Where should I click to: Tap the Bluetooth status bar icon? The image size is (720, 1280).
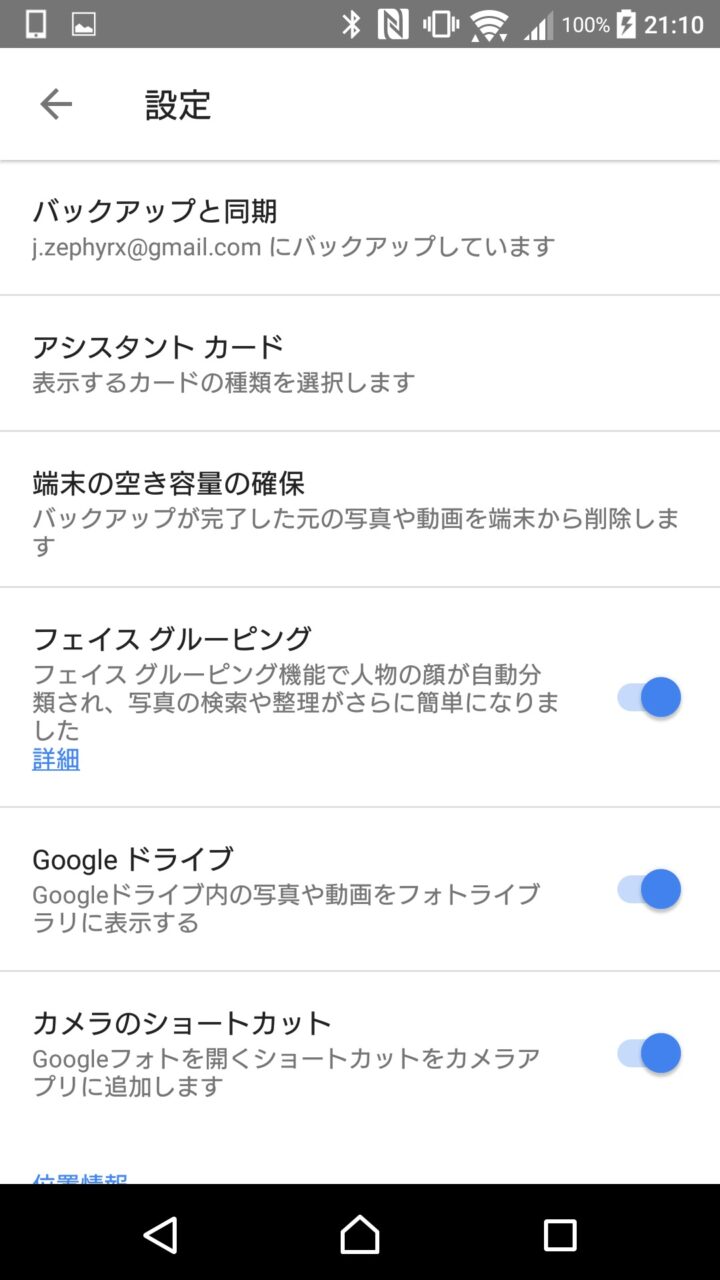pos(351,24)
